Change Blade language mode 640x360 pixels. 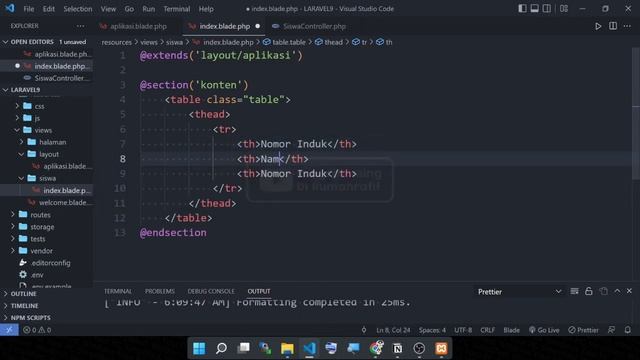point(511,330)
